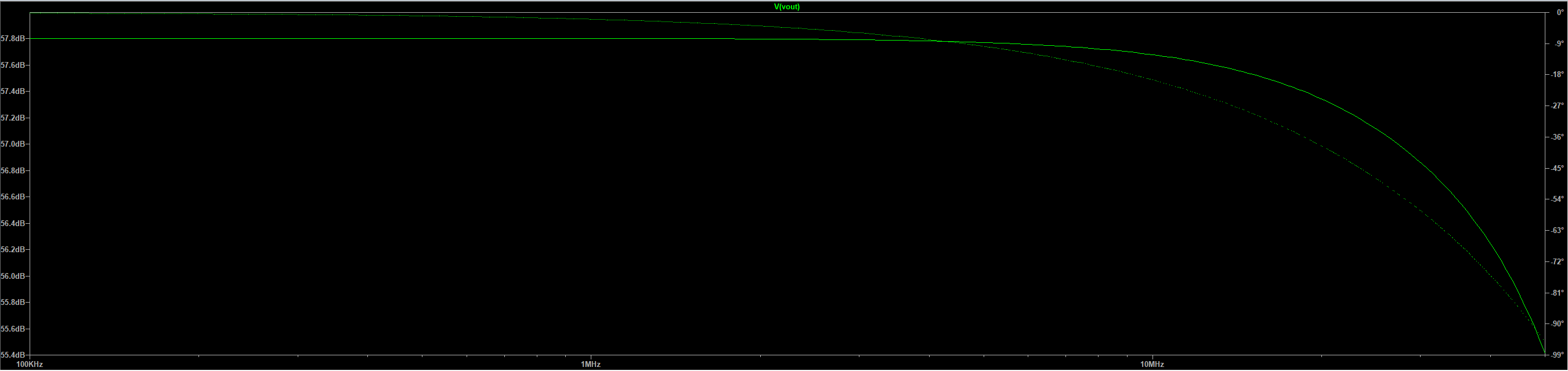Select the -99° phase axis label
The image size is (1568, 371).
point(1557,355)
